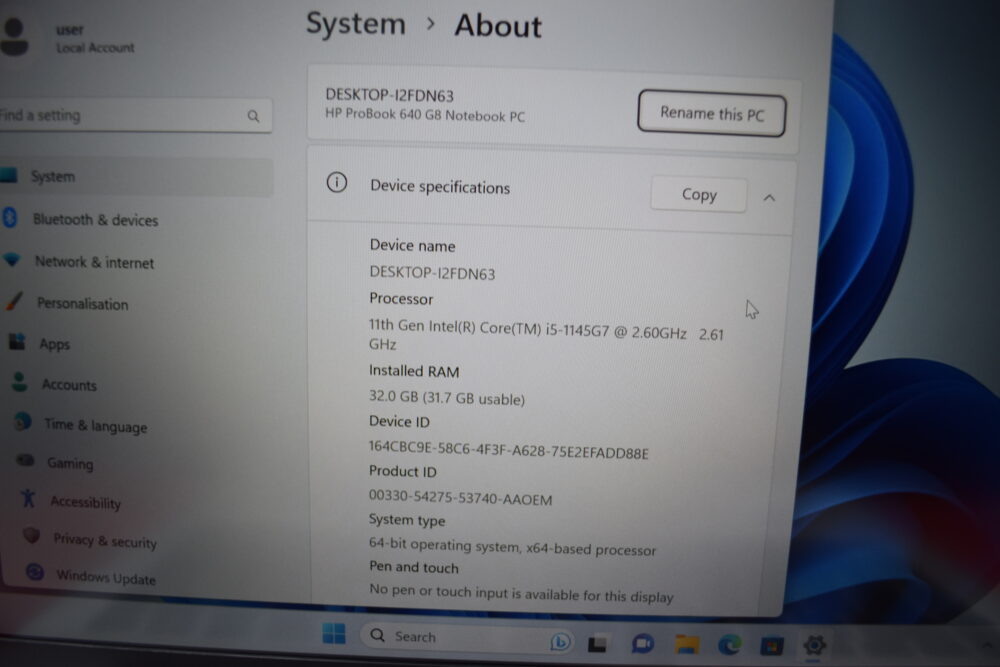The height and width of the screenshot is (667, 1000).
Task: Click the No pen or touch input text
Action: point(521,594)
